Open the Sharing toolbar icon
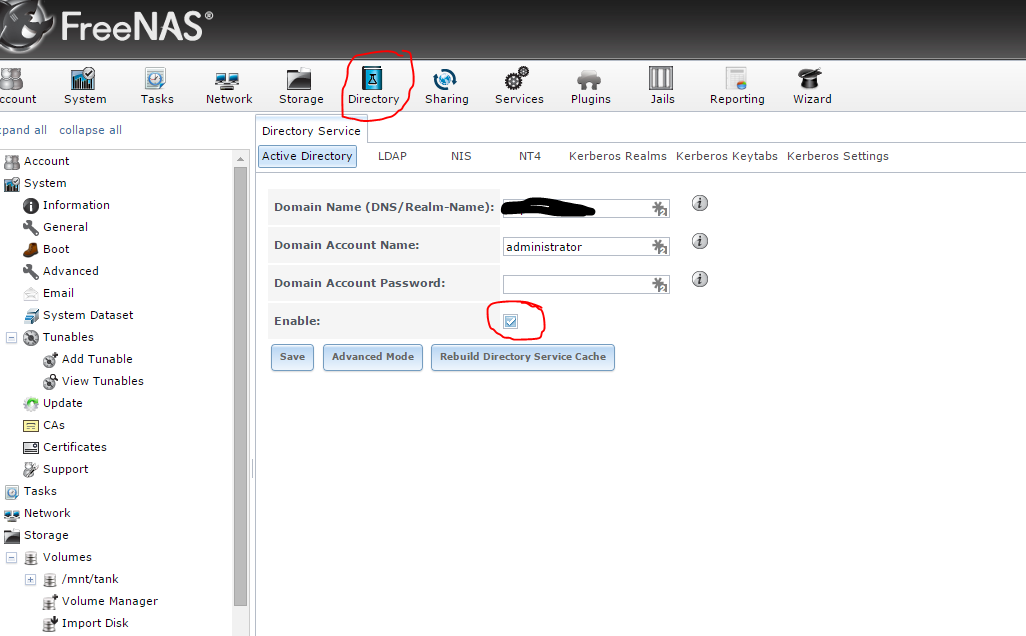 point(446,86)
